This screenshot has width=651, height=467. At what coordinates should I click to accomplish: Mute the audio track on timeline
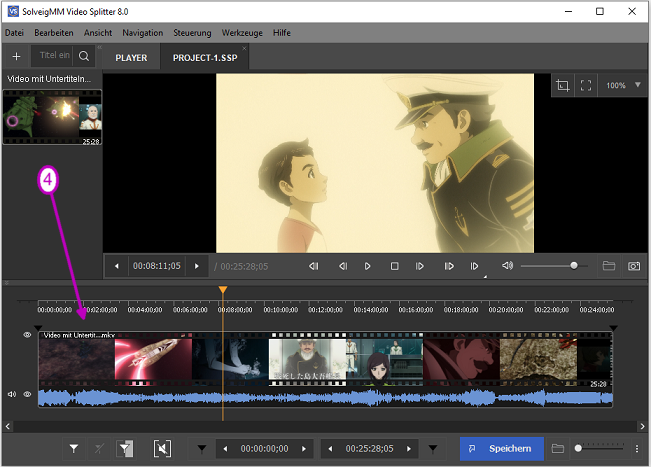(x=12, y=394)
